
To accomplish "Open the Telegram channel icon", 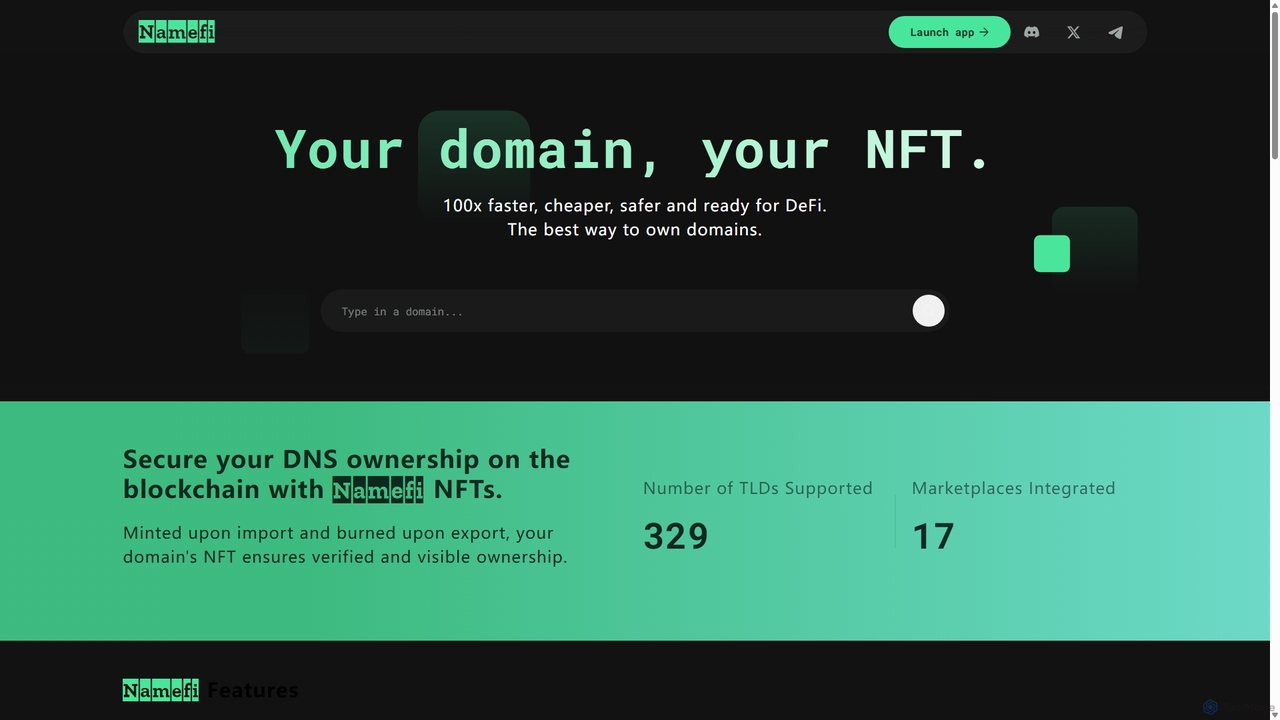I will coord(1115,32).
